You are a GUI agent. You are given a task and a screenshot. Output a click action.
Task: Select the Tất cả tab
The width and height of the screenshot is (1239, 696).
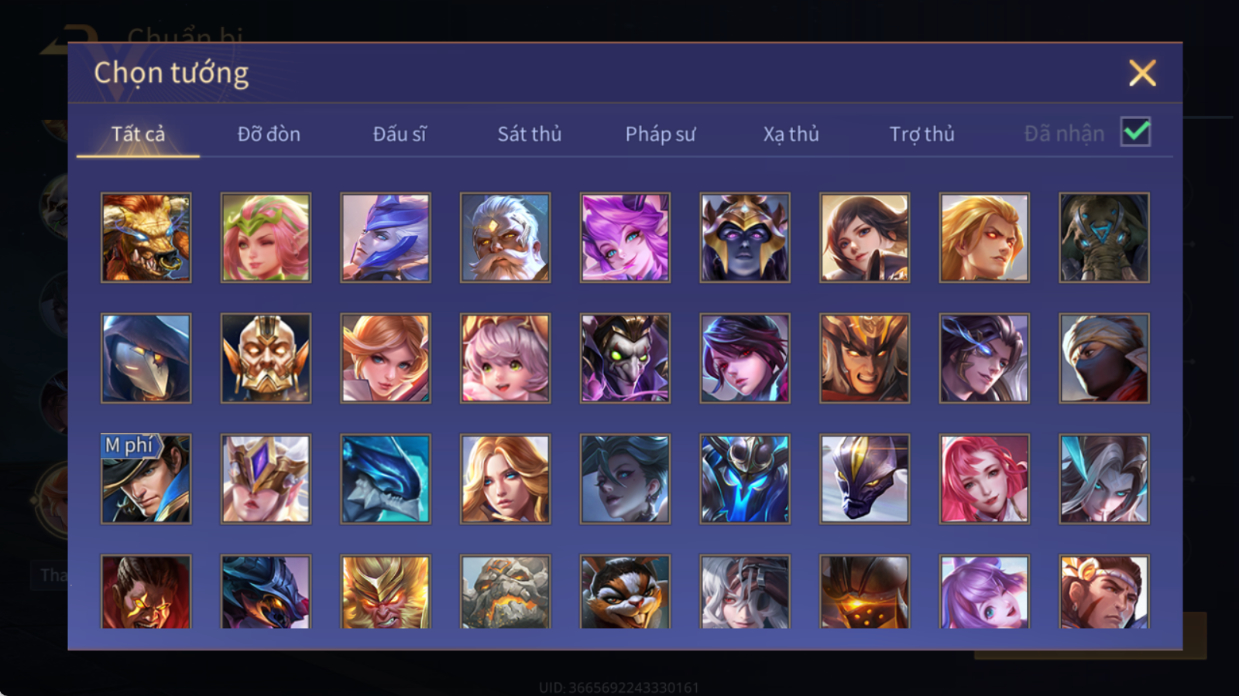click(138, 134)
